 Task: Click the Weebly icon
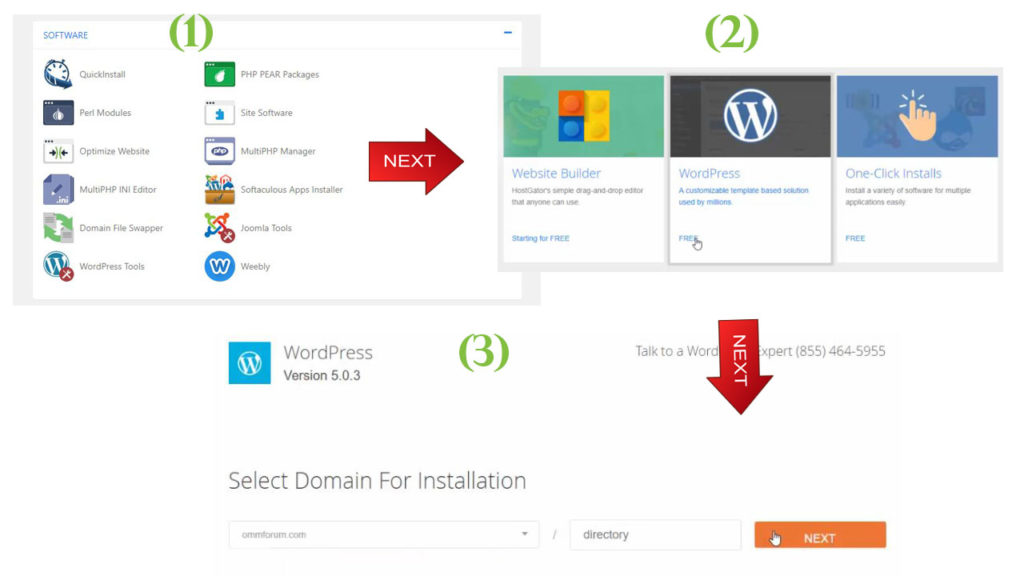coord(219,266)
